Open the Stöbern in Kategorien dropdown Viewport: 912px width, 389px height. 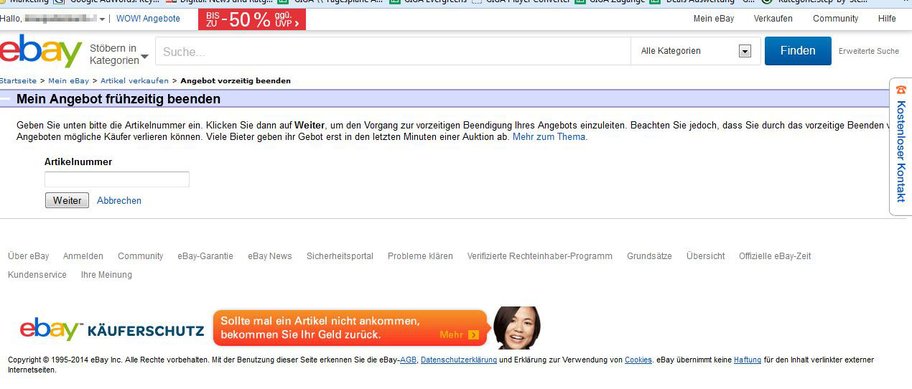pos(119,54)
